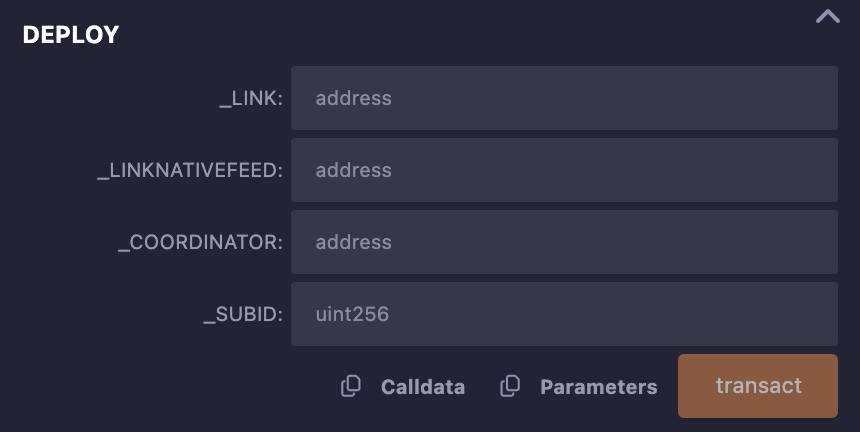This screenshot has height=432, width=860.
Task: Select the address placeholder beside _LINK
Action: click(354, 98)
